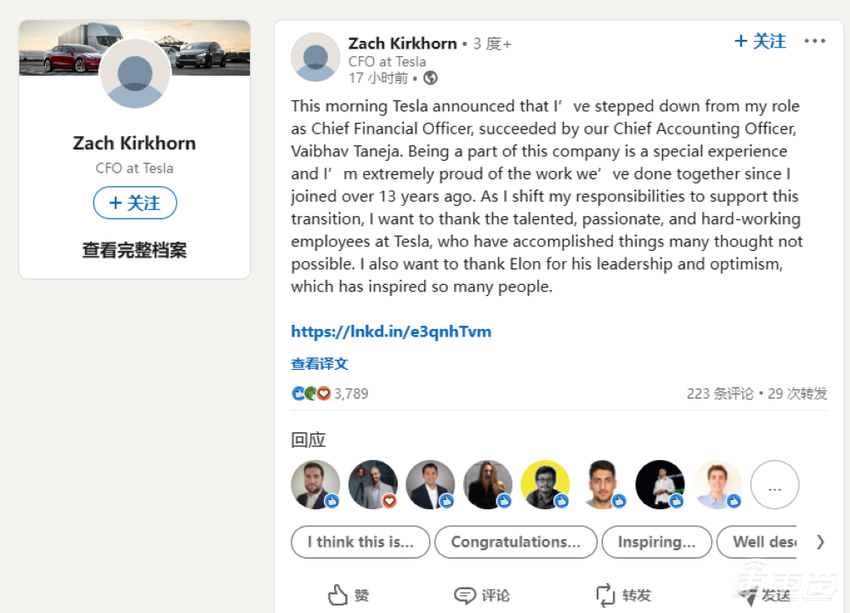The image size is (850, 613).
Task: Select the "I think this is..." quick reply
Action: 360,542
